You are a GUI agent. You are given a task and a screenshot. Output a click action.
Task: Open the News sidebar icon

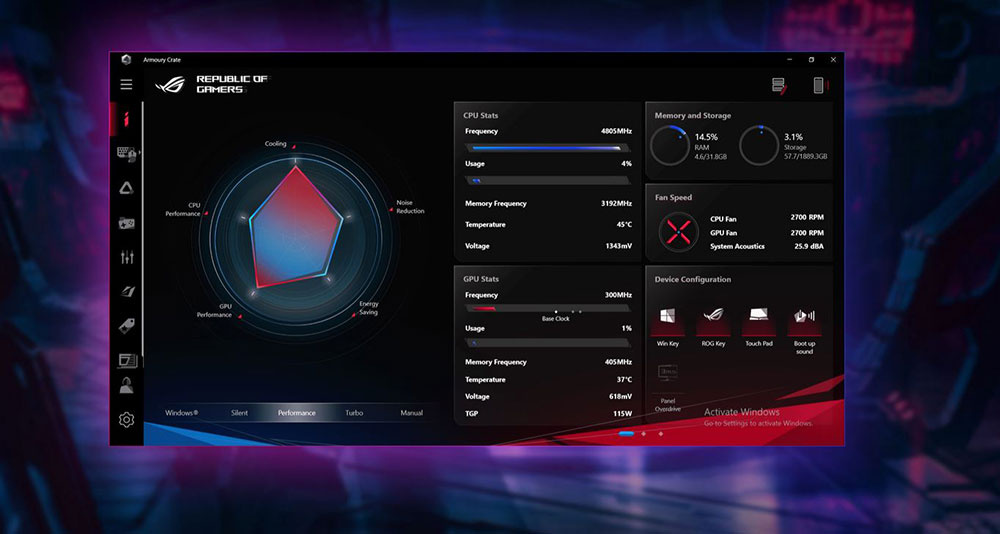coord(126,360)
